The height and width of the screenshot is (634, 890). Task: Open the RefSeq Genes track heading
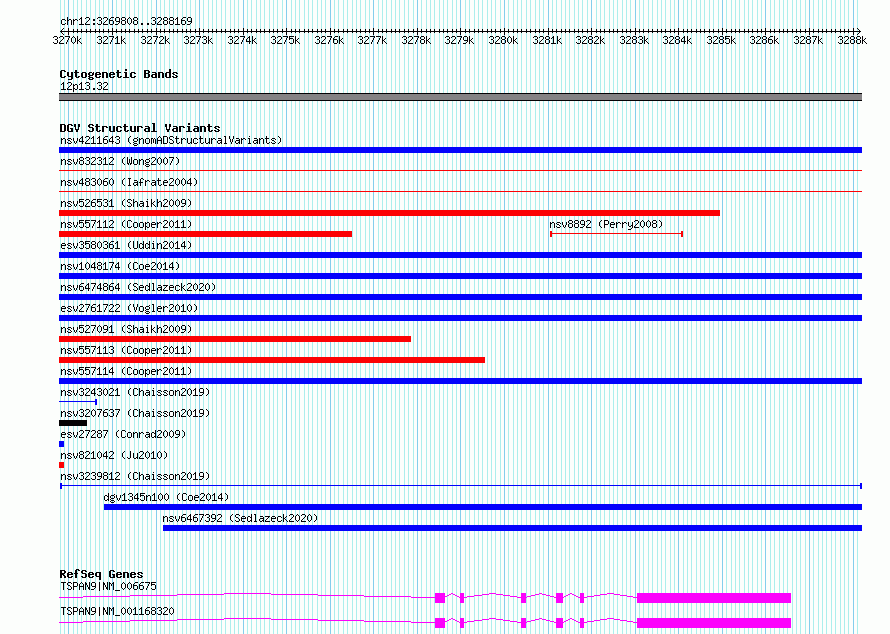pyautogui.click(x=101, y=574)
